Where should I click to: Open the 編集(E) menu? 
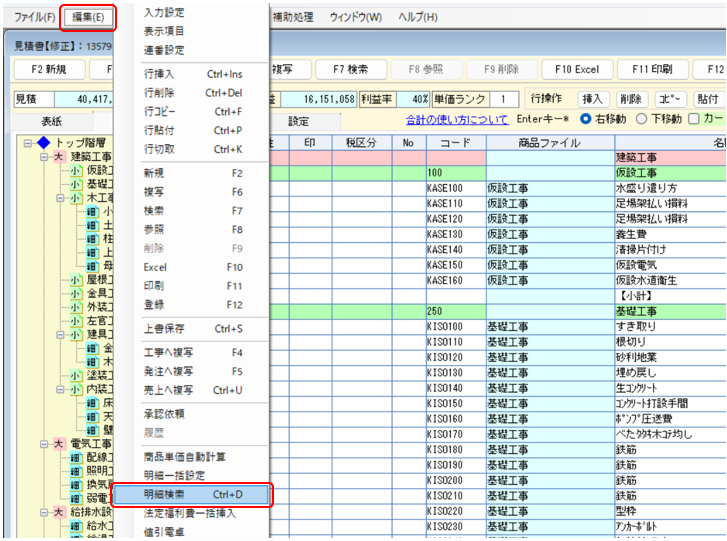click(88, 18)
